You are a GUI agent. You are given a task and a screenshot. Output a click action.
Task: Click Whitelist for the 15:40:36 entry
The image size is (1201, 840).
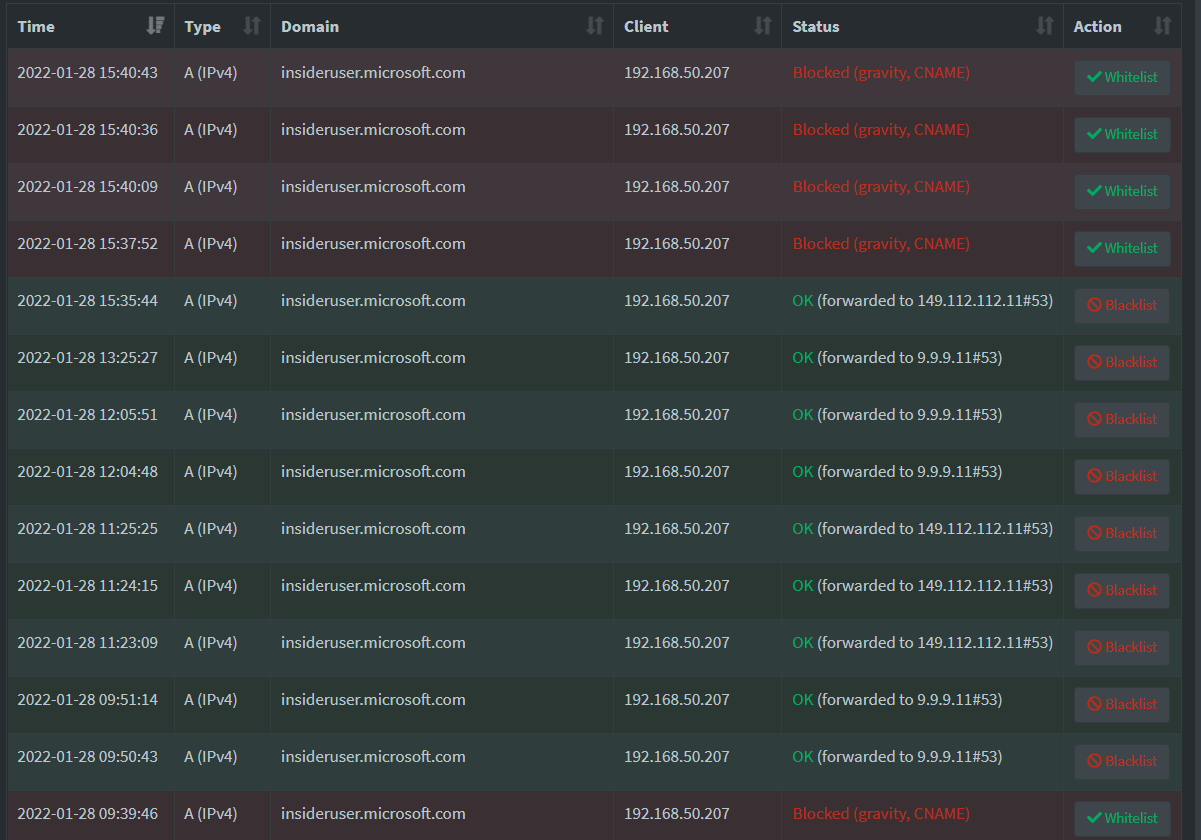(1122, 134)
